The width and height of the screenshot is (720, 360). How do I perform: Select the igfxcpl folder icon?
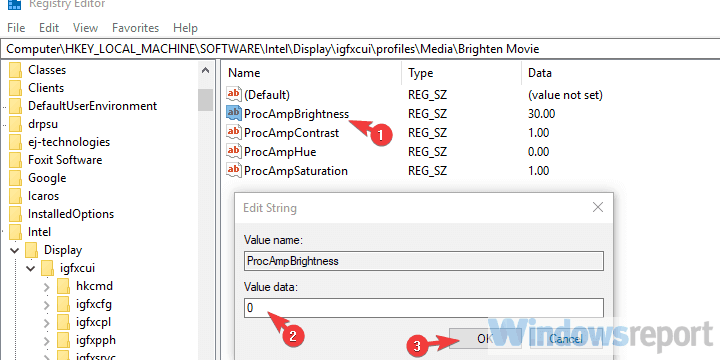point(63,322)
